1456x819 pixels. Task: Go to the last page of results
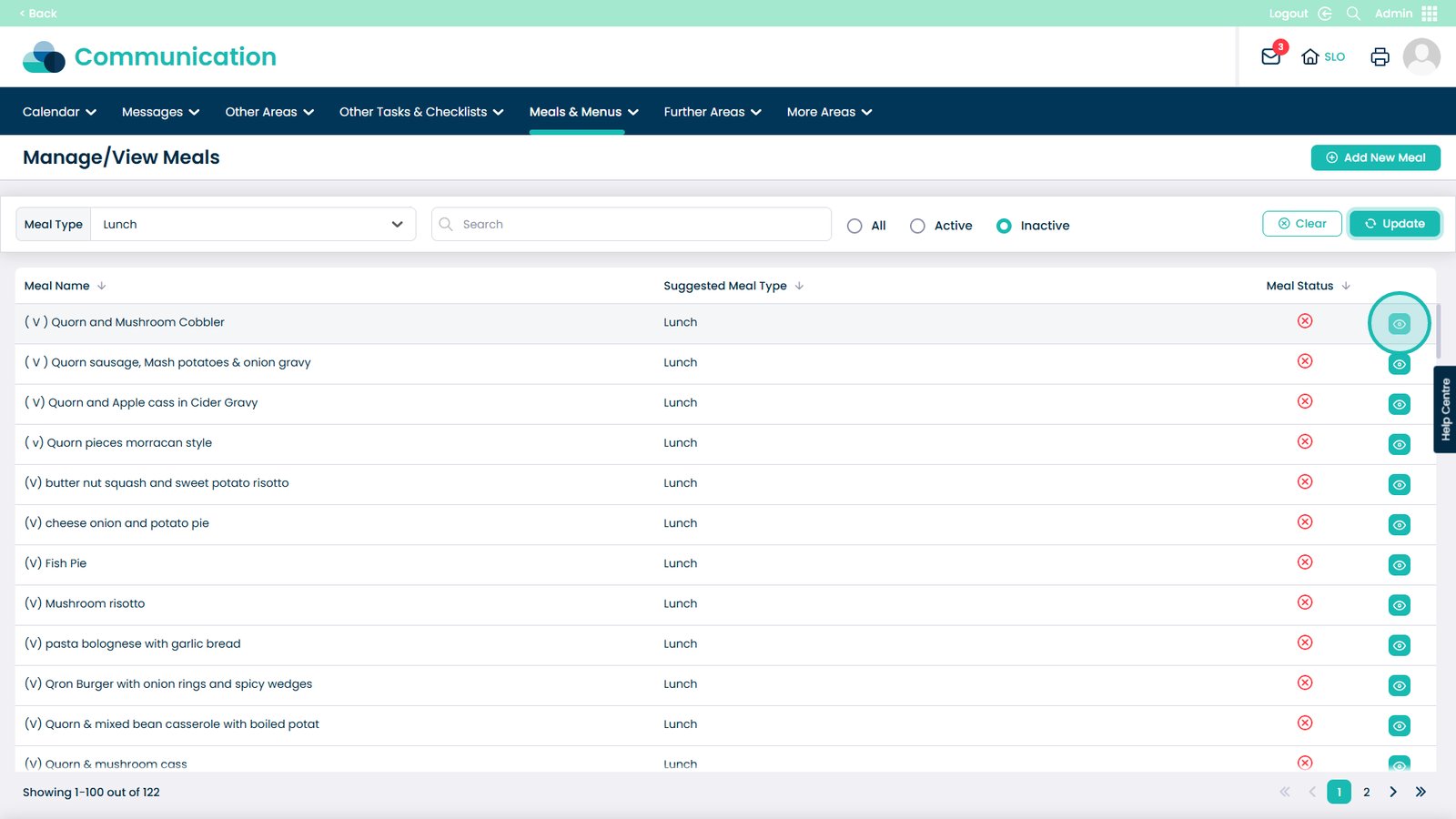pos(1421,792)
